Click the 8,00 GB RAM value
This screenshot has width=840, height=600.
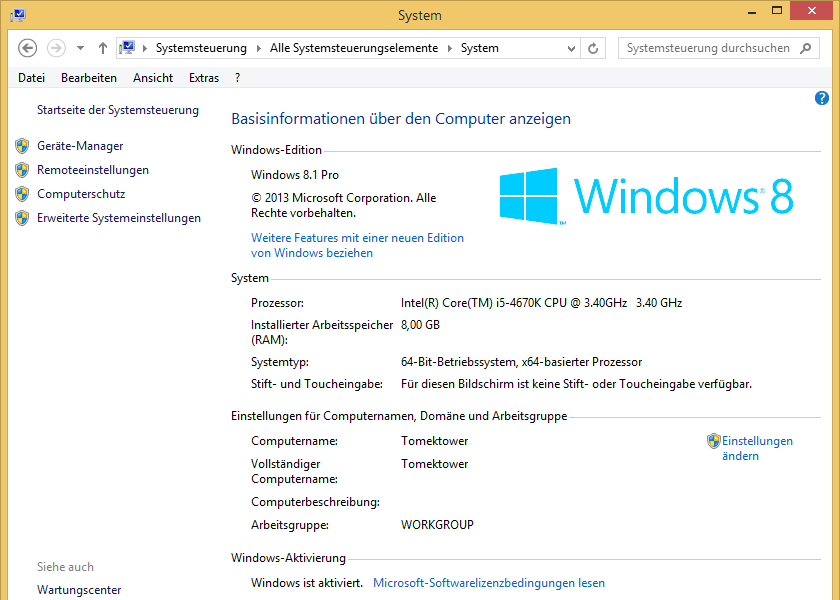[x=421, y=325]
